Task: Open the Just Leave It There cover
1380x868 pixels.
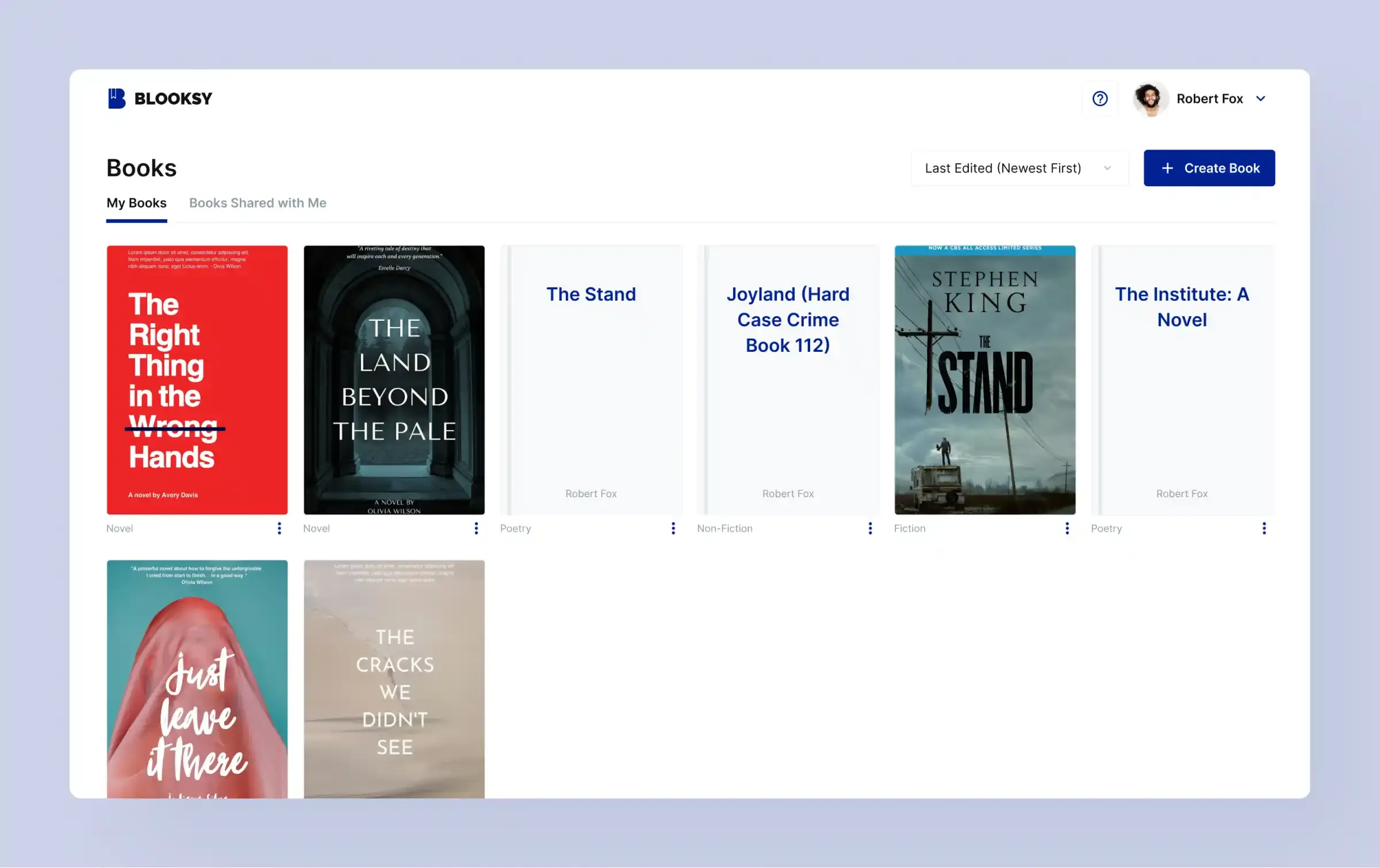Action: pos(197,679)
